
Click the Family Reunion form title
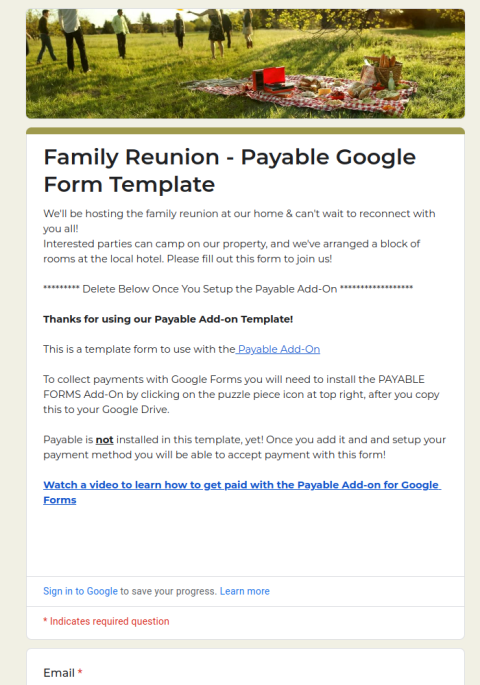(x=230, y=170)
